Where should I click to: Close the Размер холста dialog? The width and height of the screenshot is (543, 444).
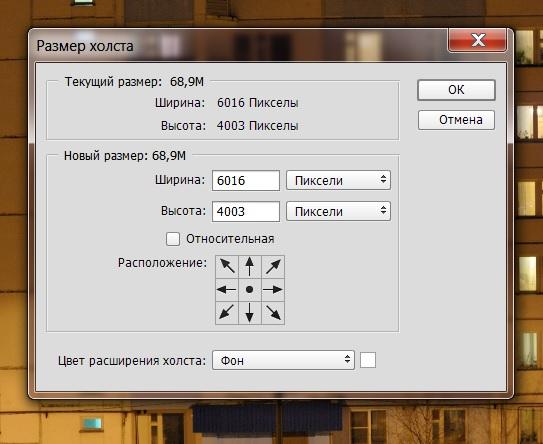[478, 40]
